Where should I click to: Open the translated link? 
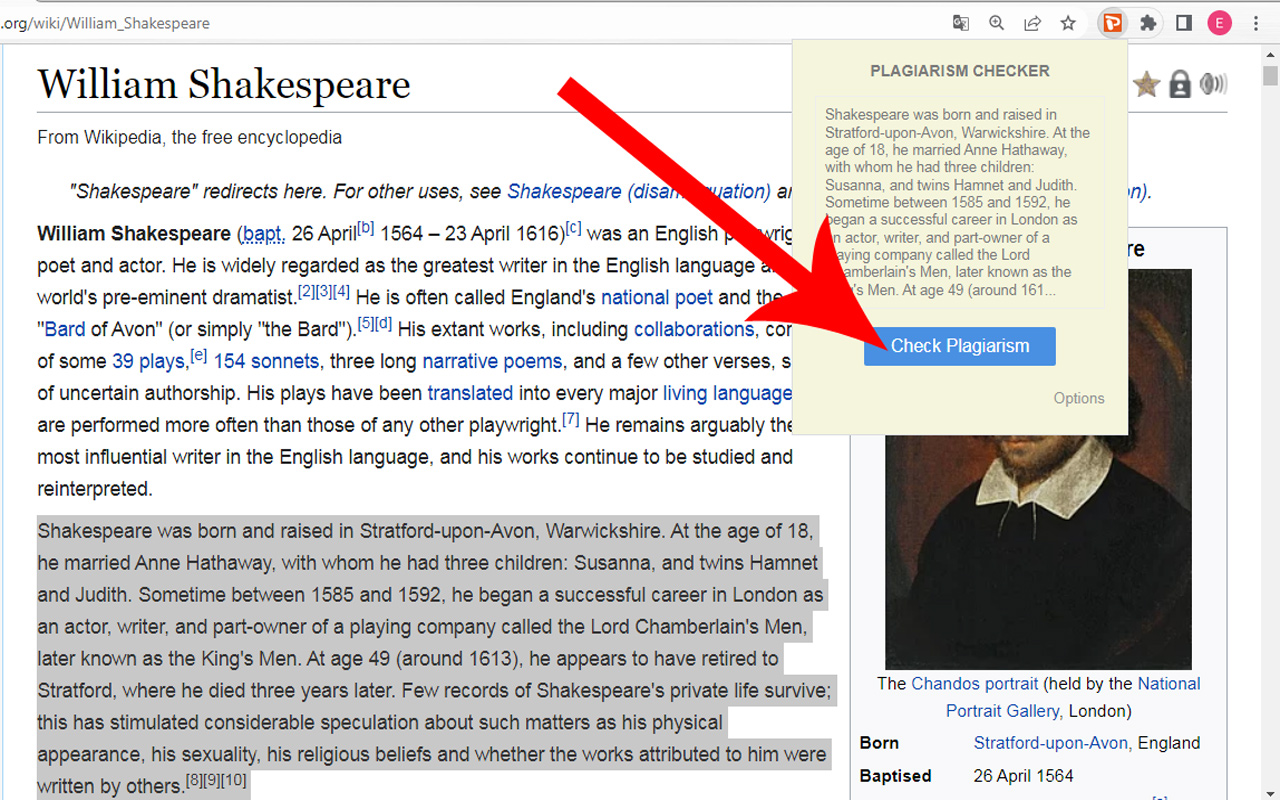[470, 393]
